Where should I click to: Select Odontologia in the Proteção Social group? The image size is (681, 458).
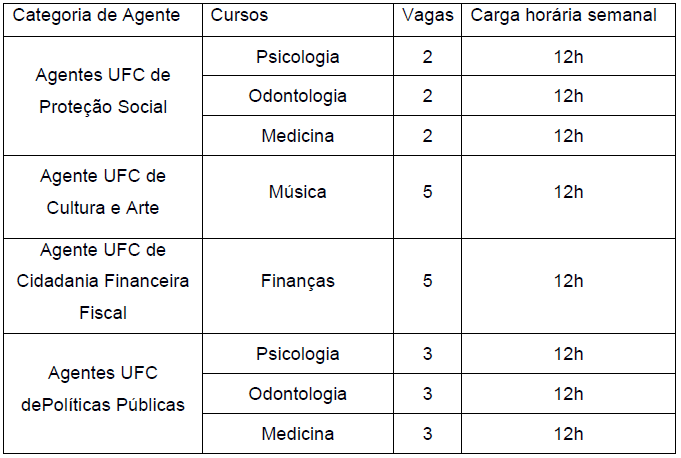(x=298, y=96)
